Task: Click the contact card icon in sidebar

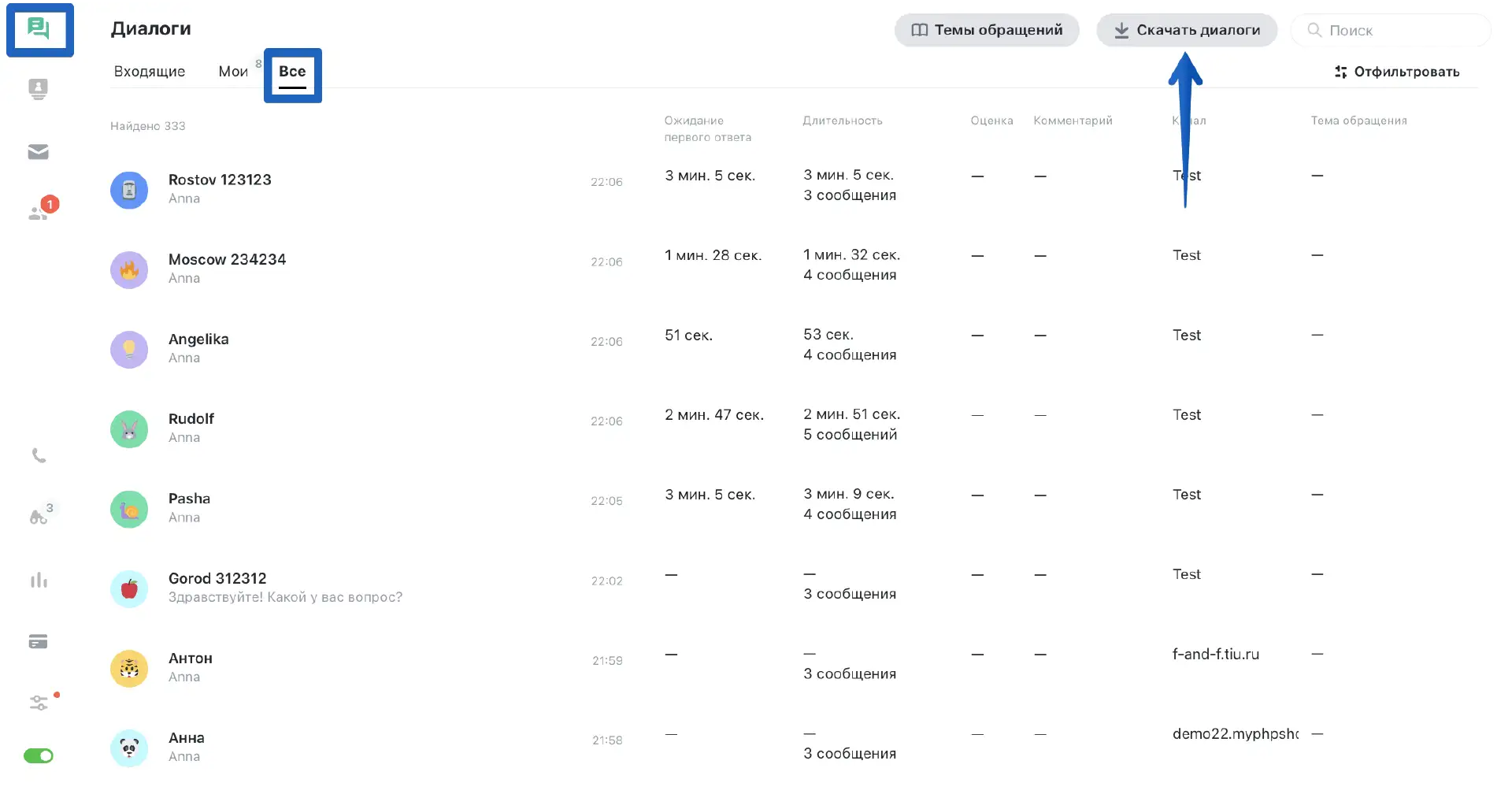Action: pos(39,89)
